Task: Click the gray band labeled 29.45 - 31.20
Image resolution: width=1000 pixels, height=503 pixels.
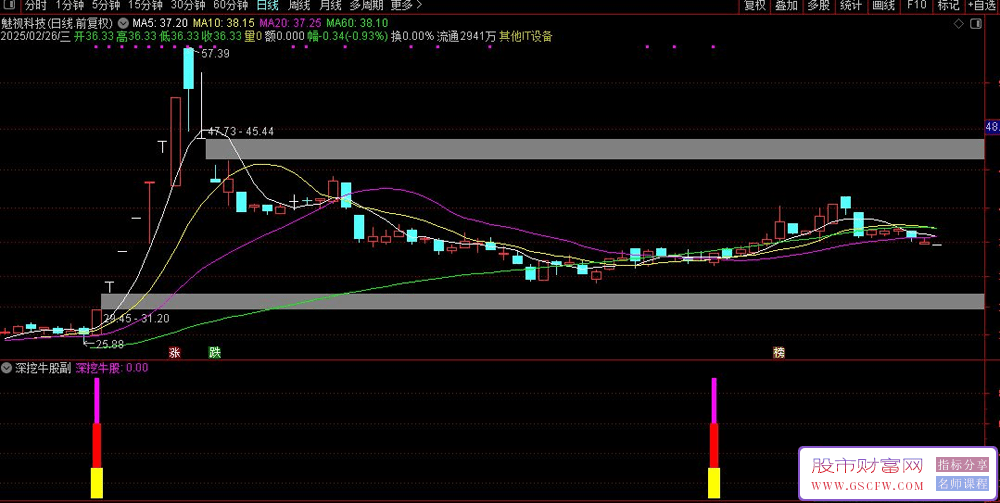Action: pos(543,301)
